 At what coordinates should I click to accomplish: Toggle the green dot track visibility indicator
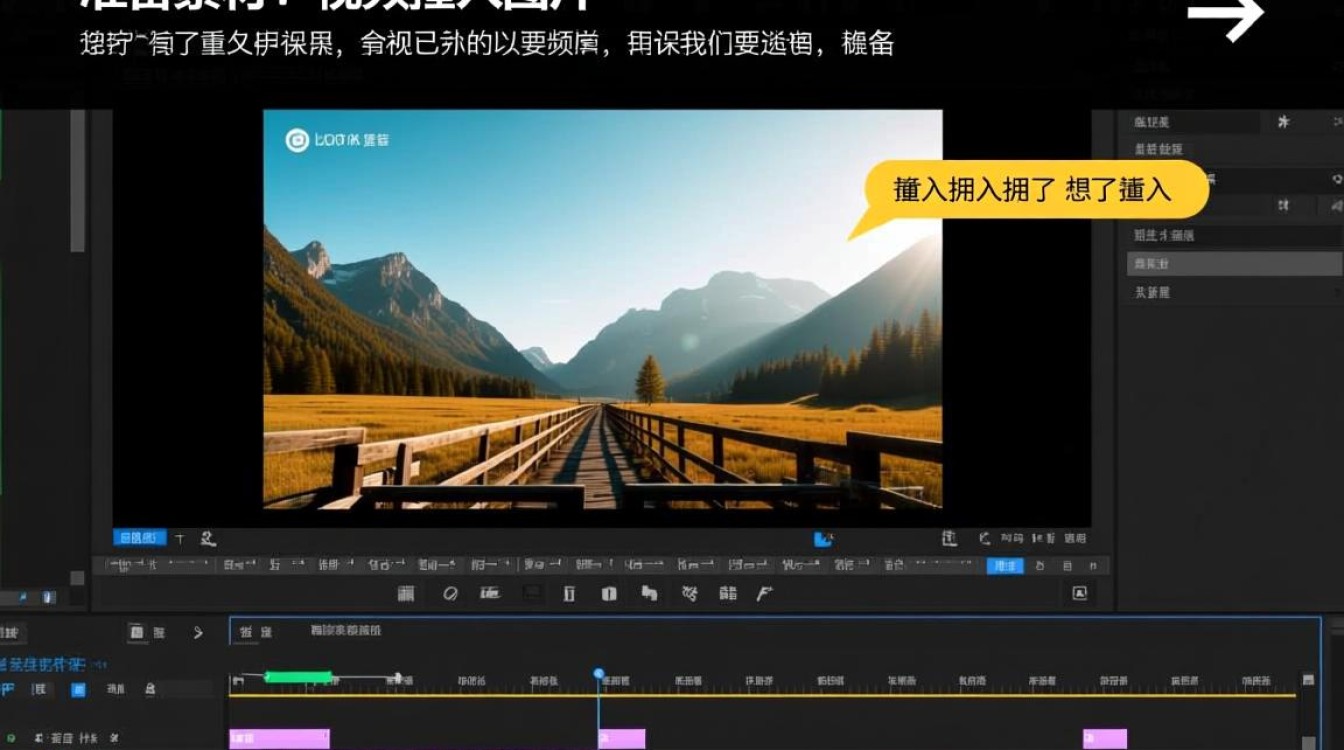point(11,738)
